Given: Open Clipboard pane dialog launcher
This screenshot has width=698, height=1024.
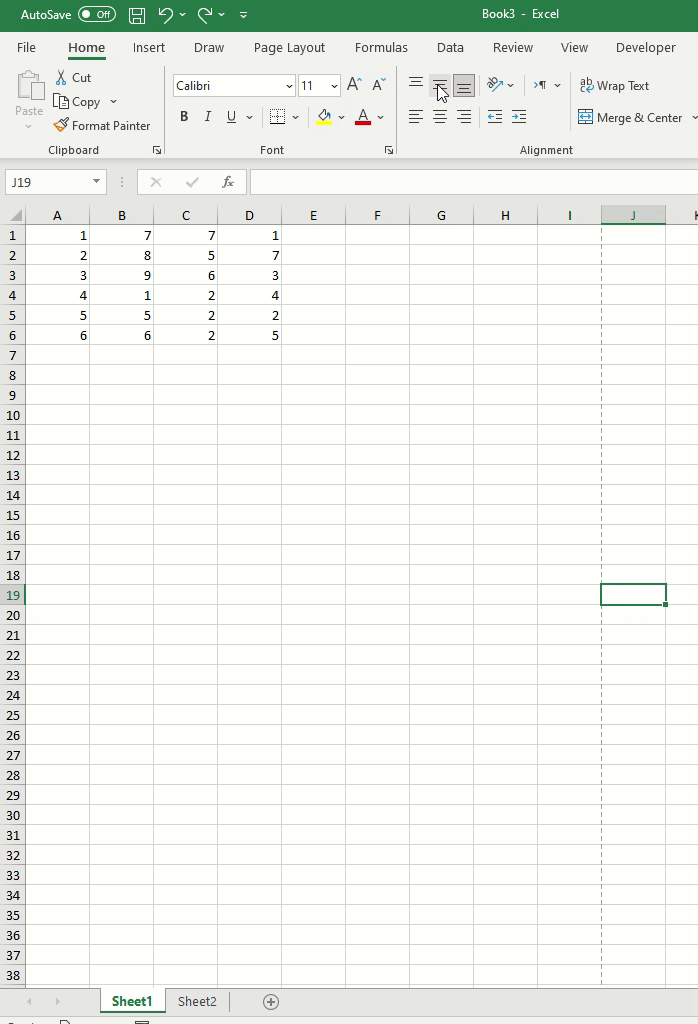Looking at the screenshot, I should (x=157, y=150).
